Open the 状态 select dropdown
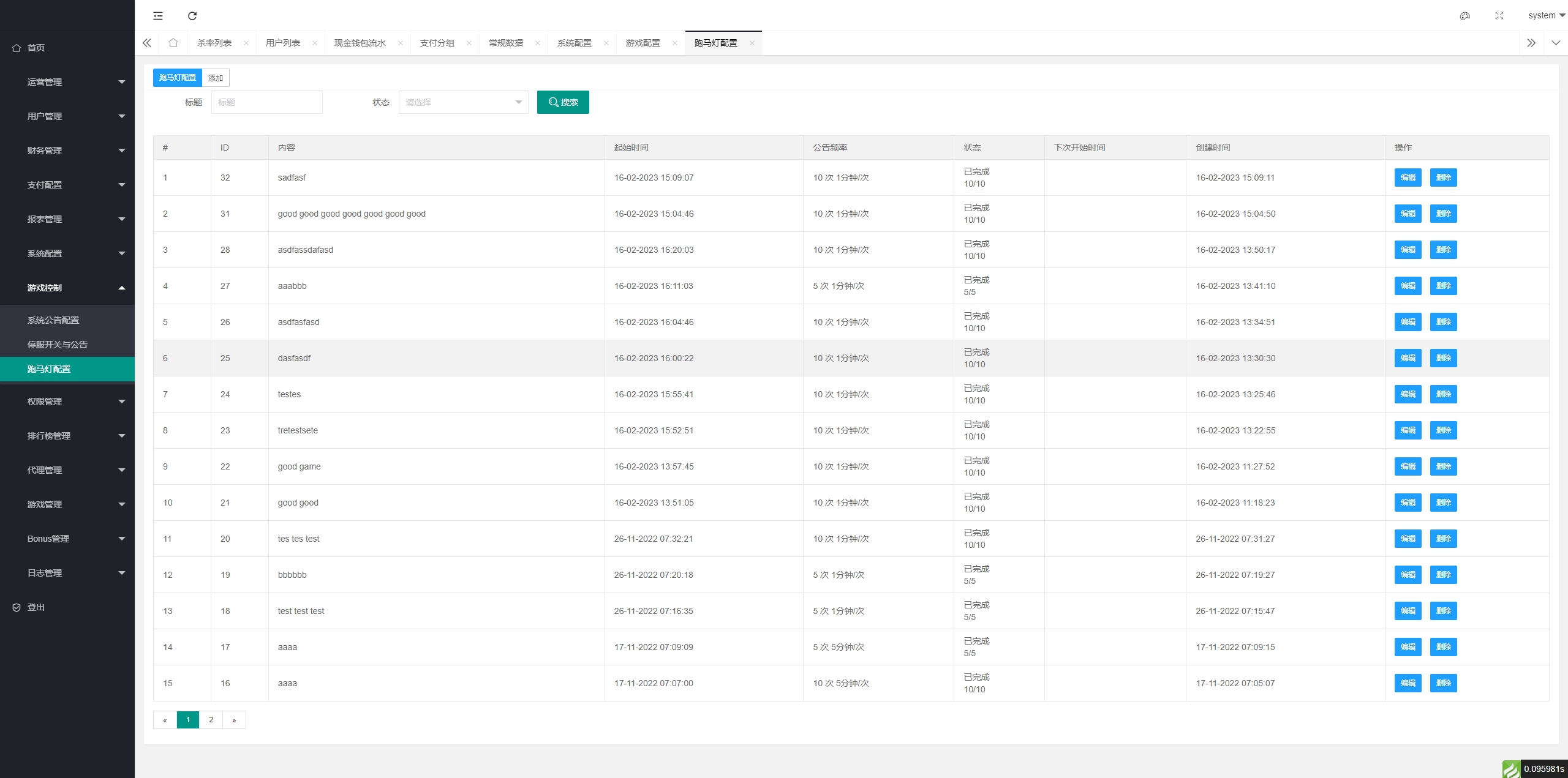The height and width of the screenshot is (778, 1568). 463,102
